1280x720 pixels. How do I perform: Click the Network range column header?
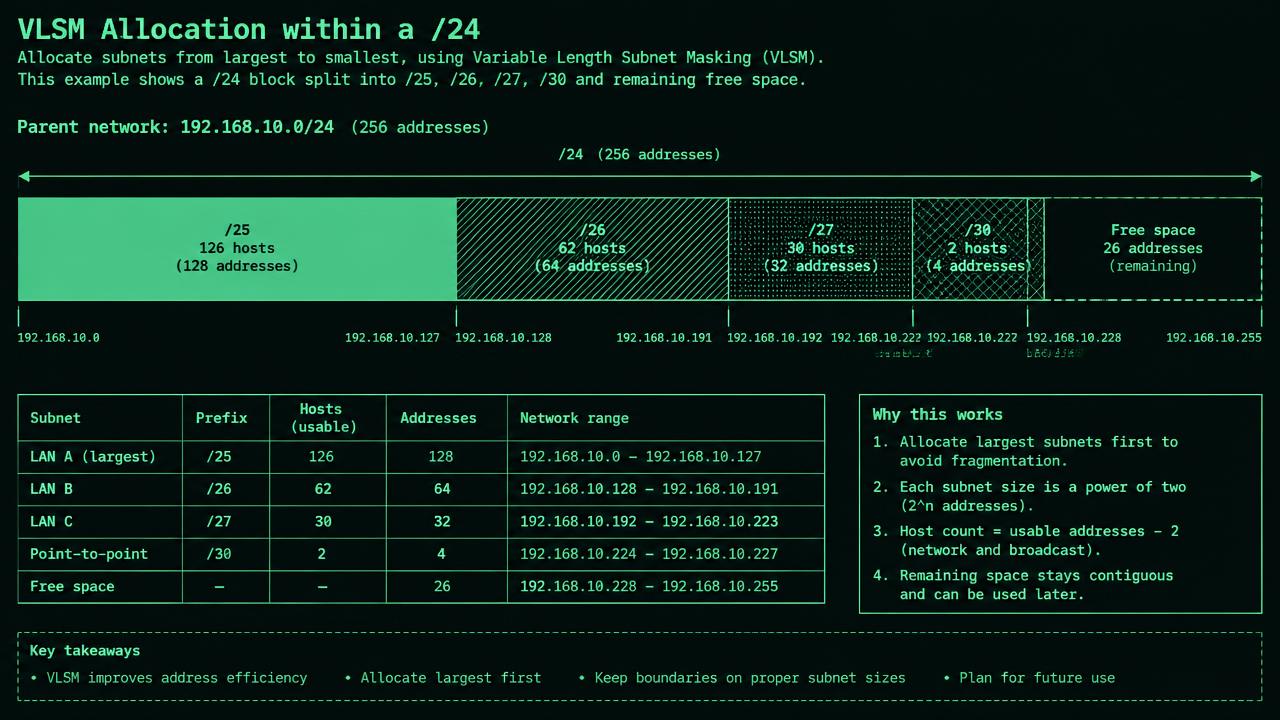574,418
